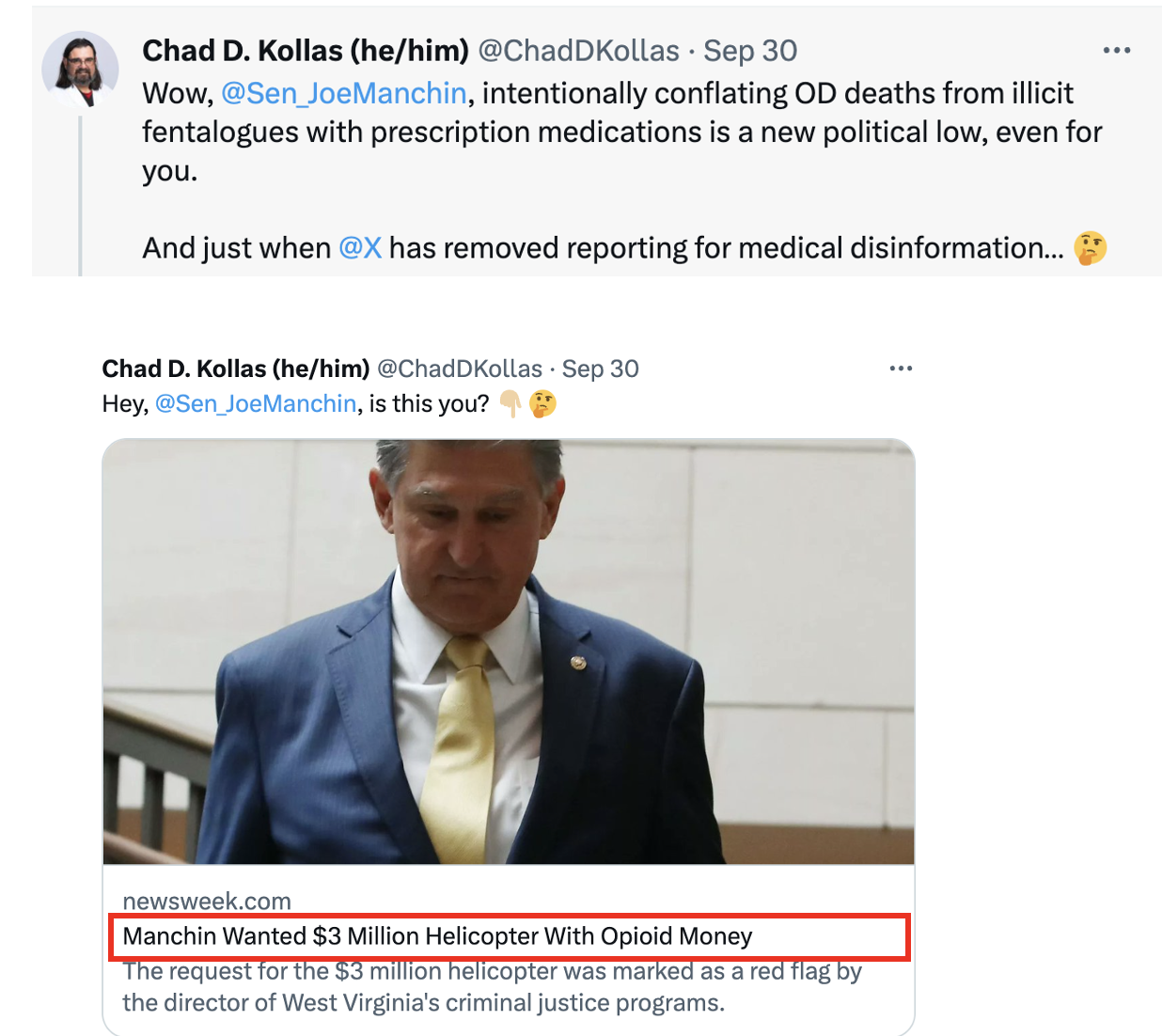
Task: Click the article description about the red flag
Action: pos(491,987)
